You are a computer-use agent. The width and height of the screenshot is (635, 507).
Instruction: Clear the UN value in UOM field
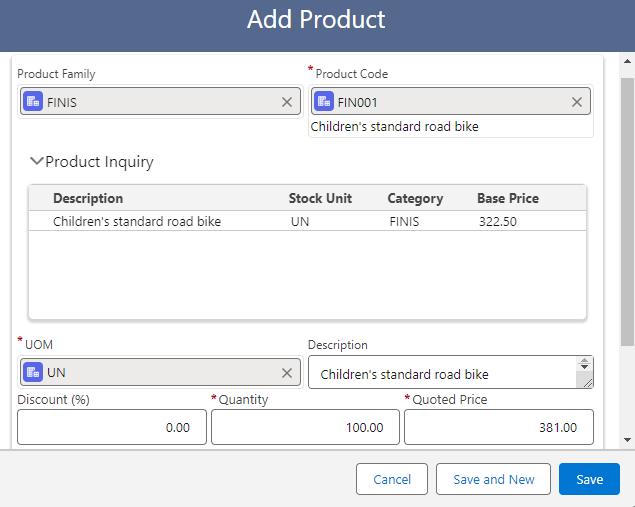(287, 373)
